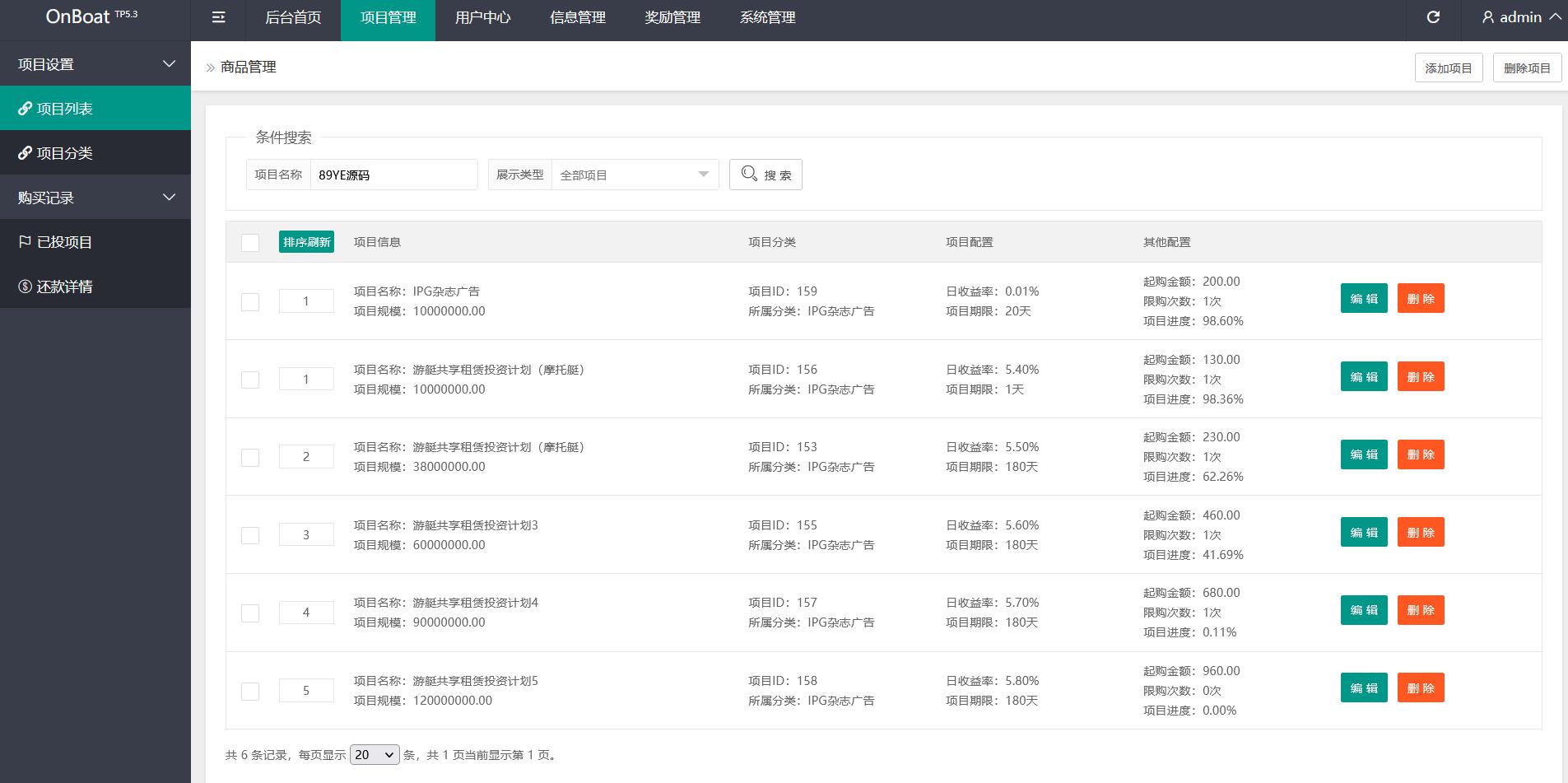Delete project ID 158 row
Viewport: 1568px width, 783px height.
click(1421, 687)
